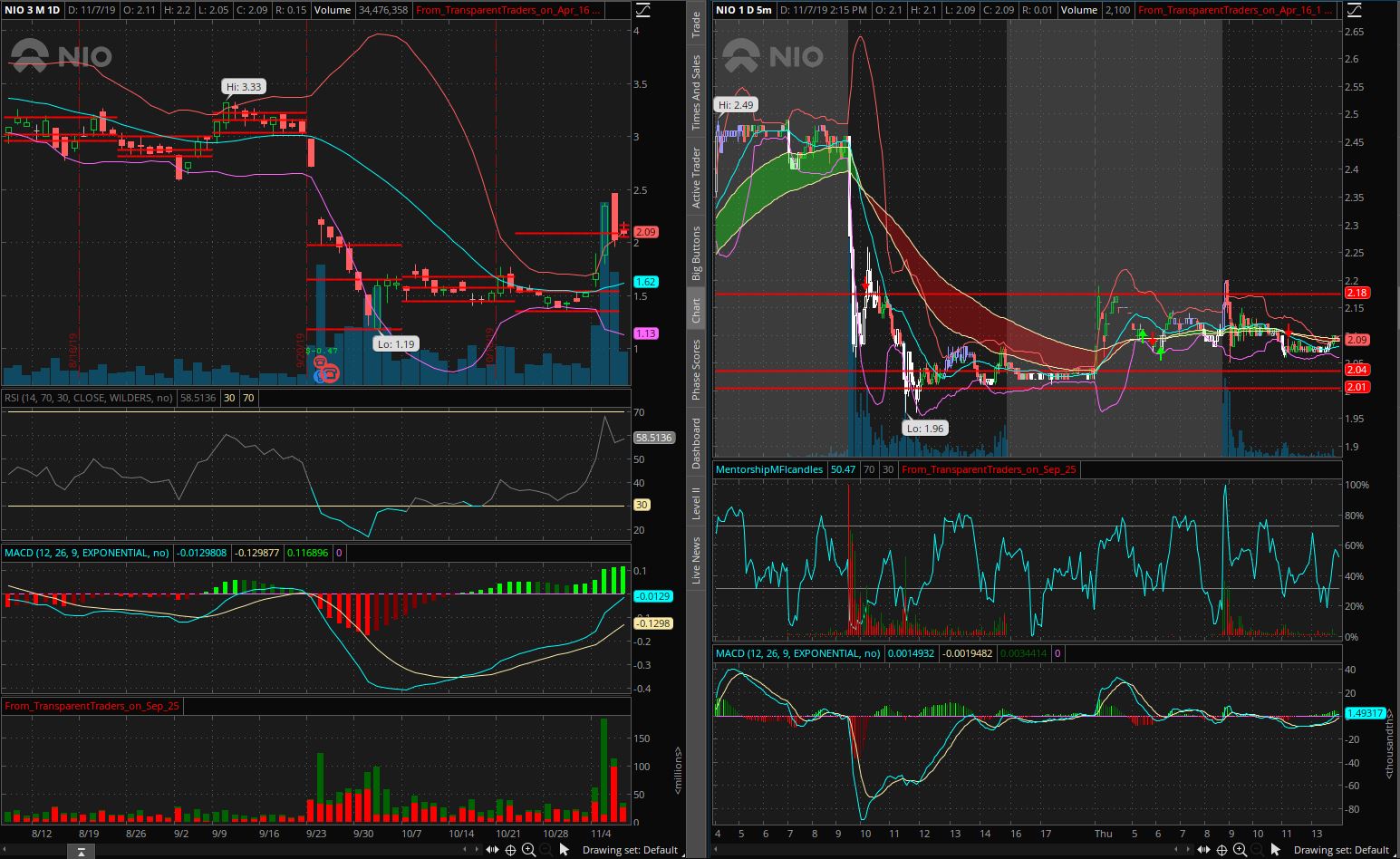Click the green 0.116896 MACD histogram value
Image resolution: width=1400 pixels, height=859 pixels.
tap(309, 552)
